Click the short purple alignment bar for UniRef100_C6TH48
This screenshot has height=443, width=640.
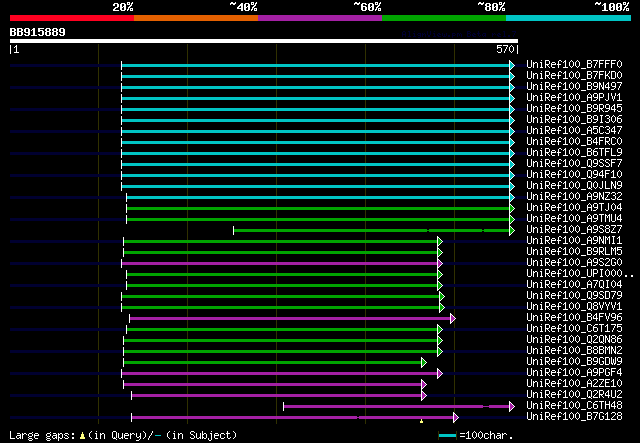click(396, 407)
